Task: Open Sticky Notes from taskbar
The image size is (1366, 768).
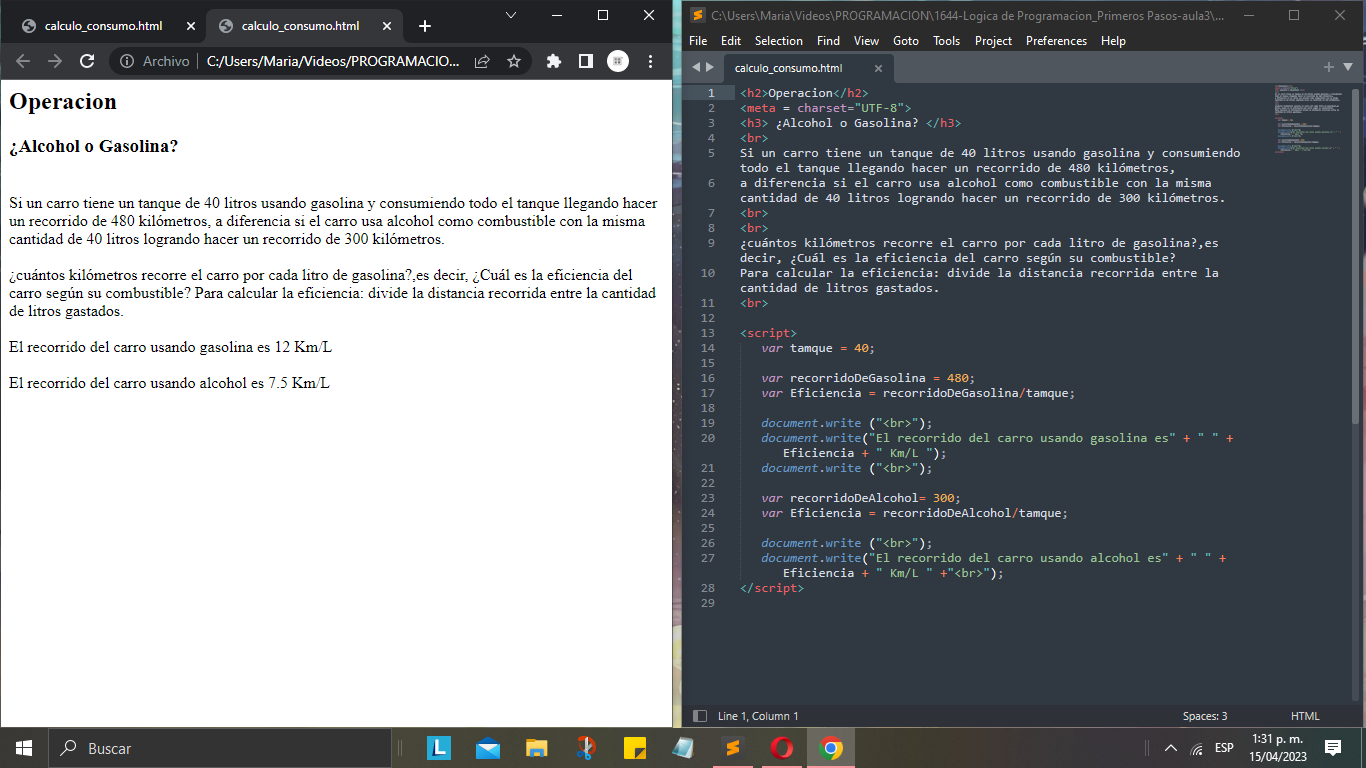Action: point(635,748)
